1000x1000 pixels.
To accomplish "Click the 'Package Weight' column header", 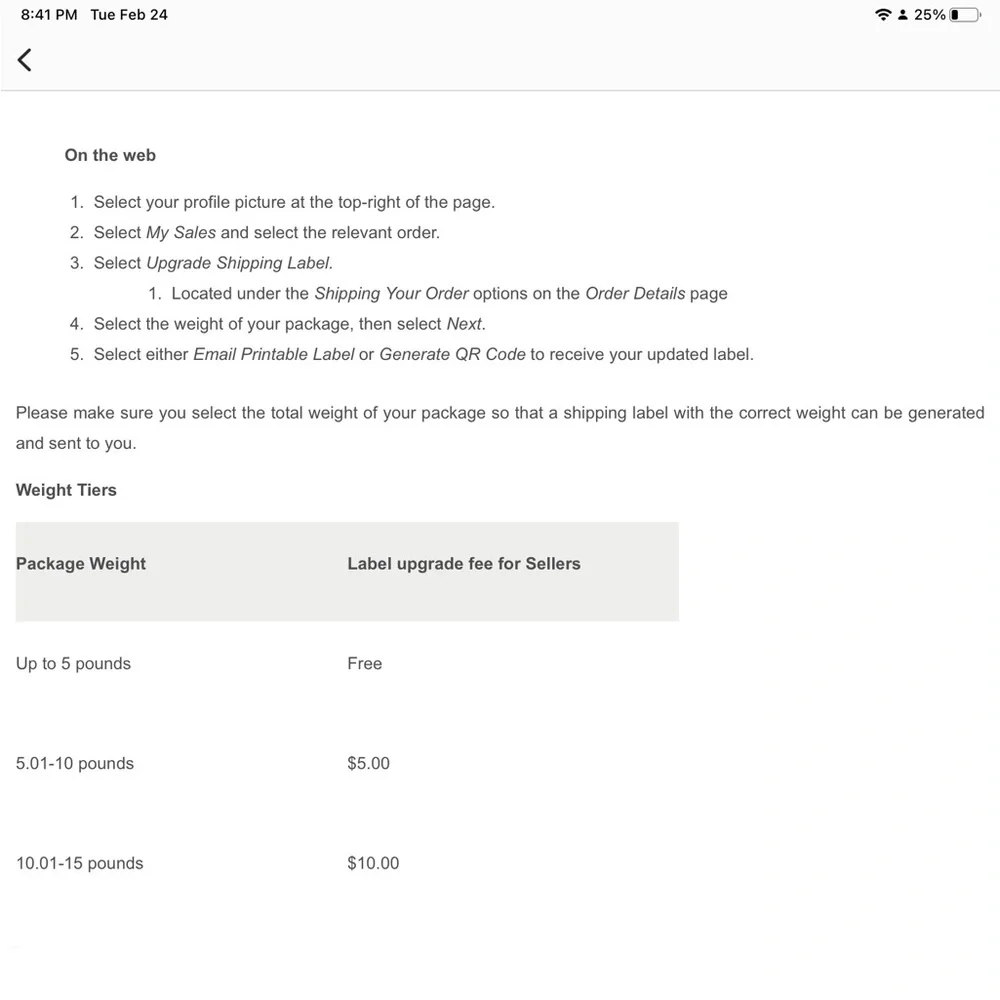I will click(81, 564).
